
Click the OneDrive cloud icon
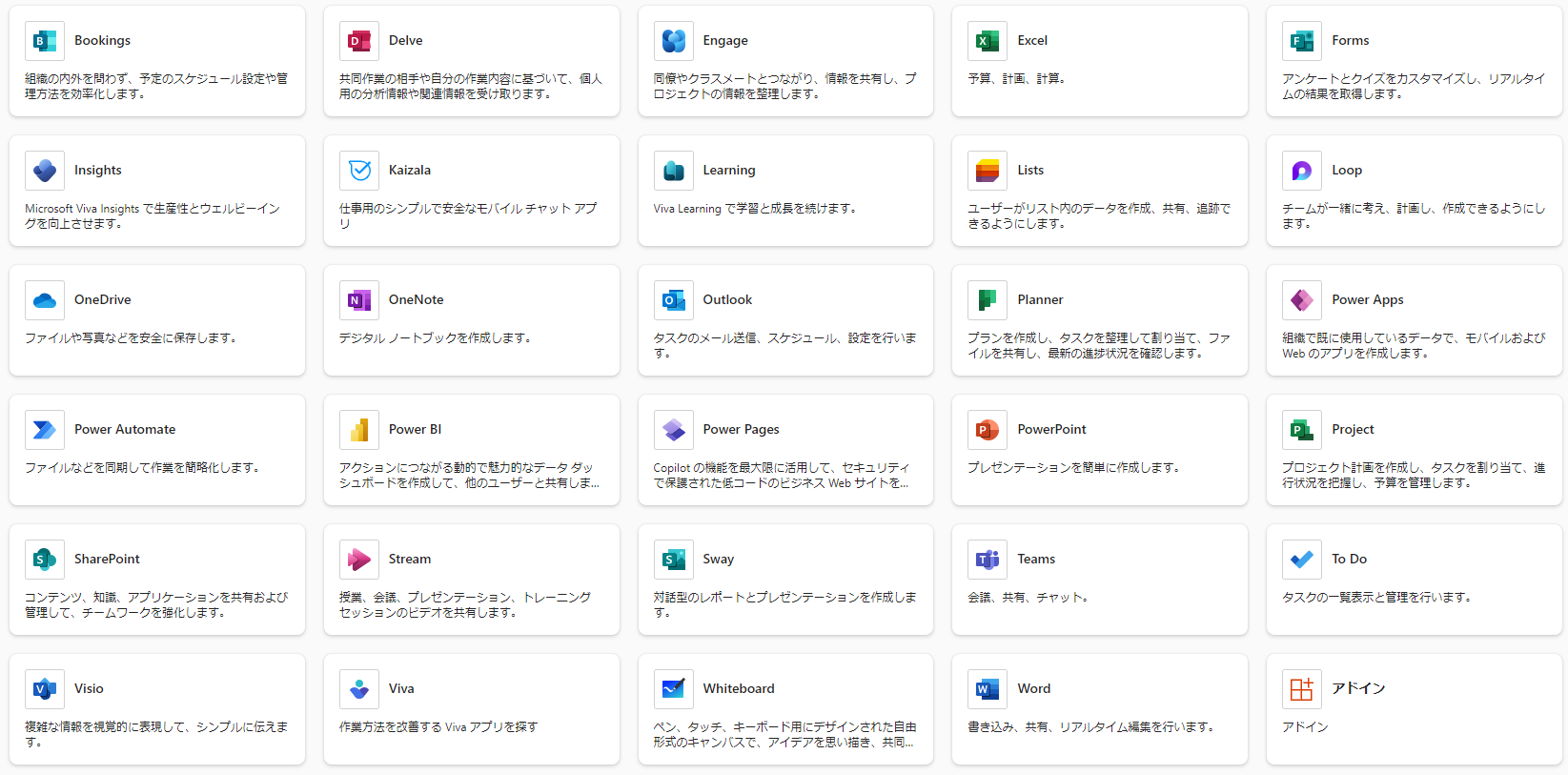[x=45, y=300]
